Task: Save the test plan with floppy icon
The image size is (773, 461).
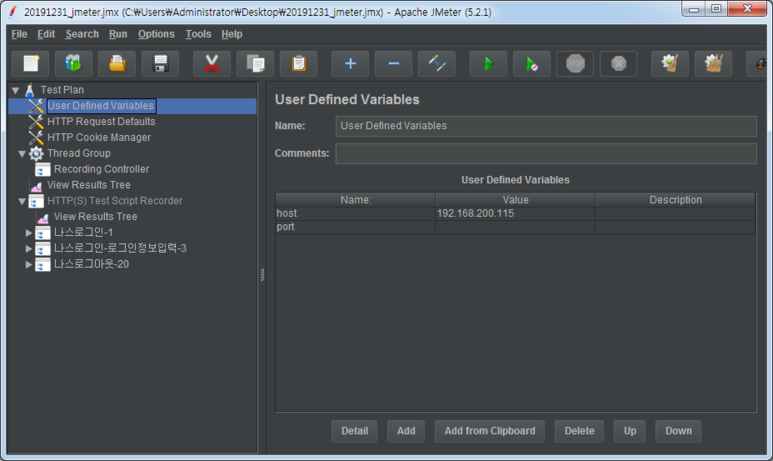Action: coord(160,64)
